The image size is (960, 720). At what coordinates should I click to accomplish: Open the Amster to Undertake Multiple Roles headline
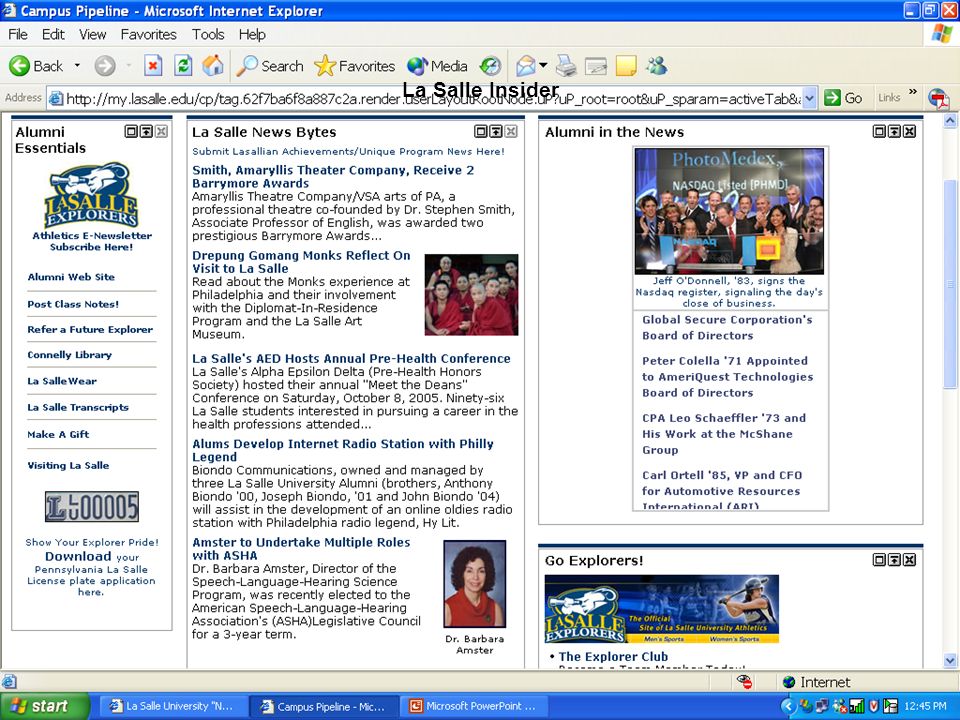click(301, 549)
